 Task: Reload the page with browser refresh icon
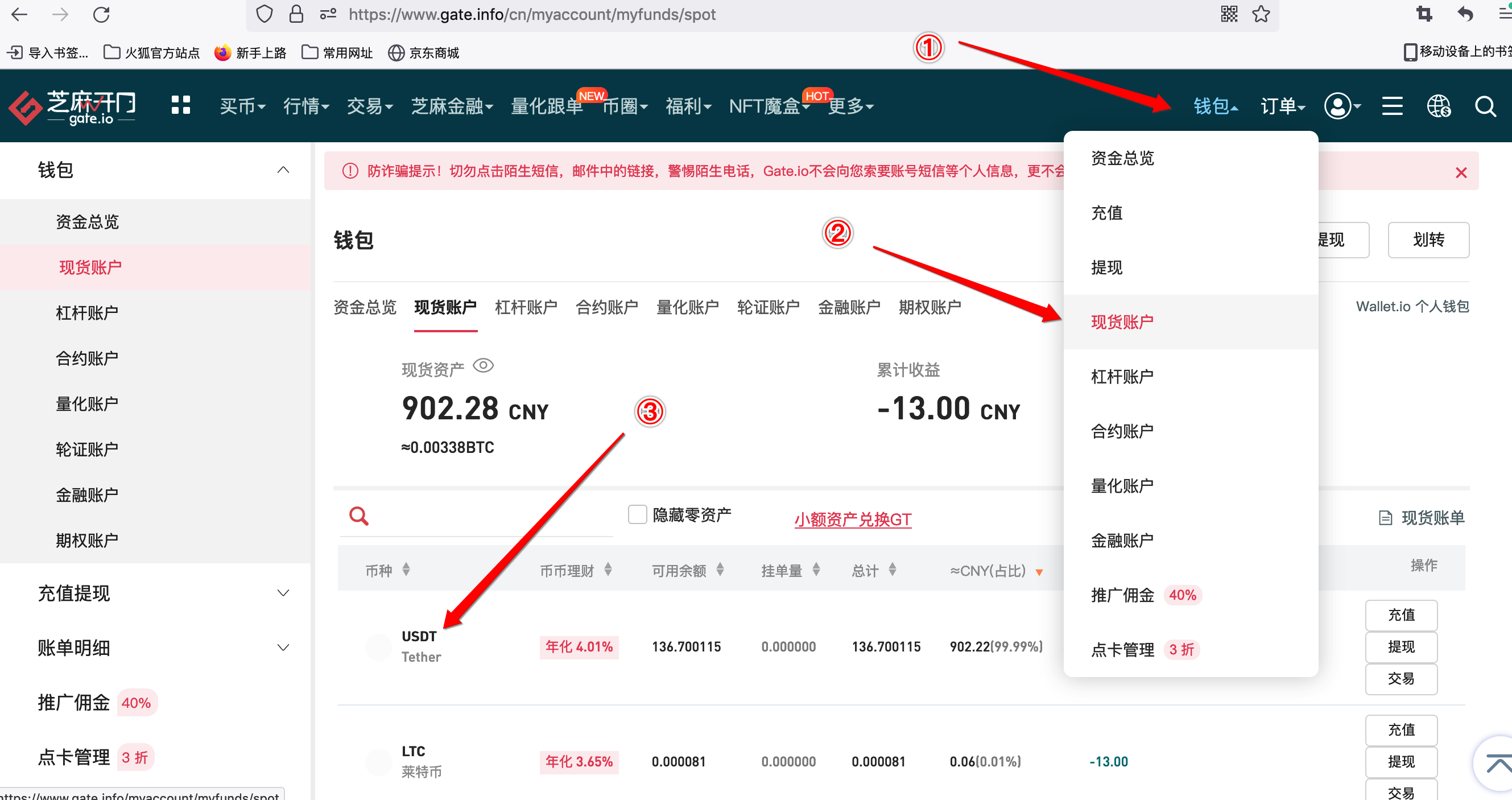(102, 14)
